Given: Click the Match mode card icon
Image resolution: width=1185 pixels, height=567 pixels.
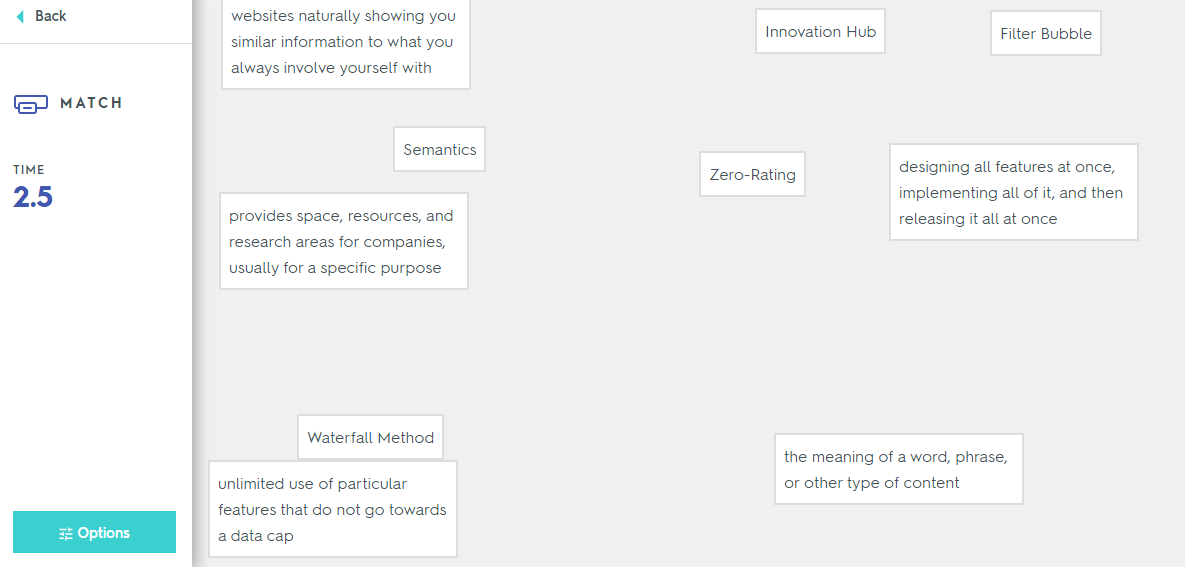Looking at the screenshot, I should tap(31, 103).
